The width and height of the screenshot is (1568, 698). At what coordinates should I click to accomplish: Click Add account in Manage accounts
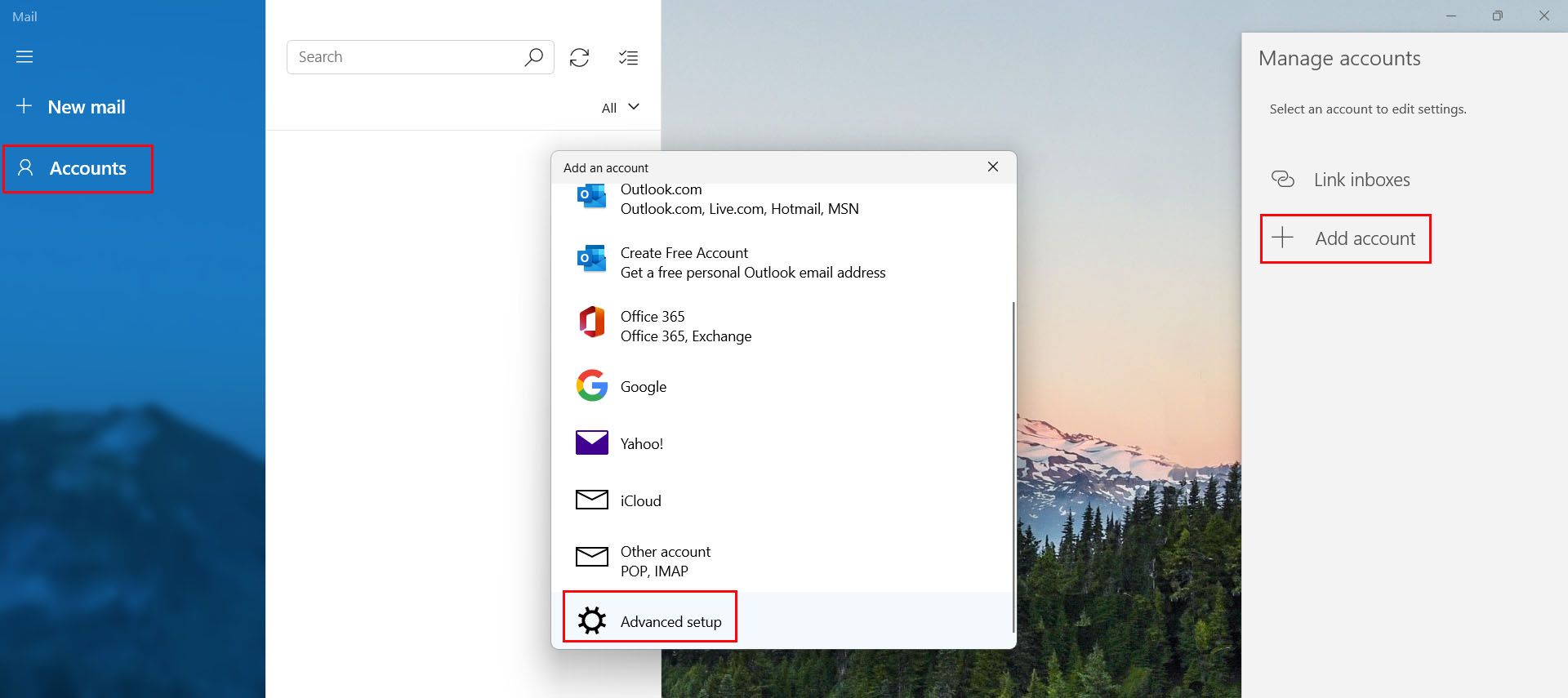coord(1346,238)
